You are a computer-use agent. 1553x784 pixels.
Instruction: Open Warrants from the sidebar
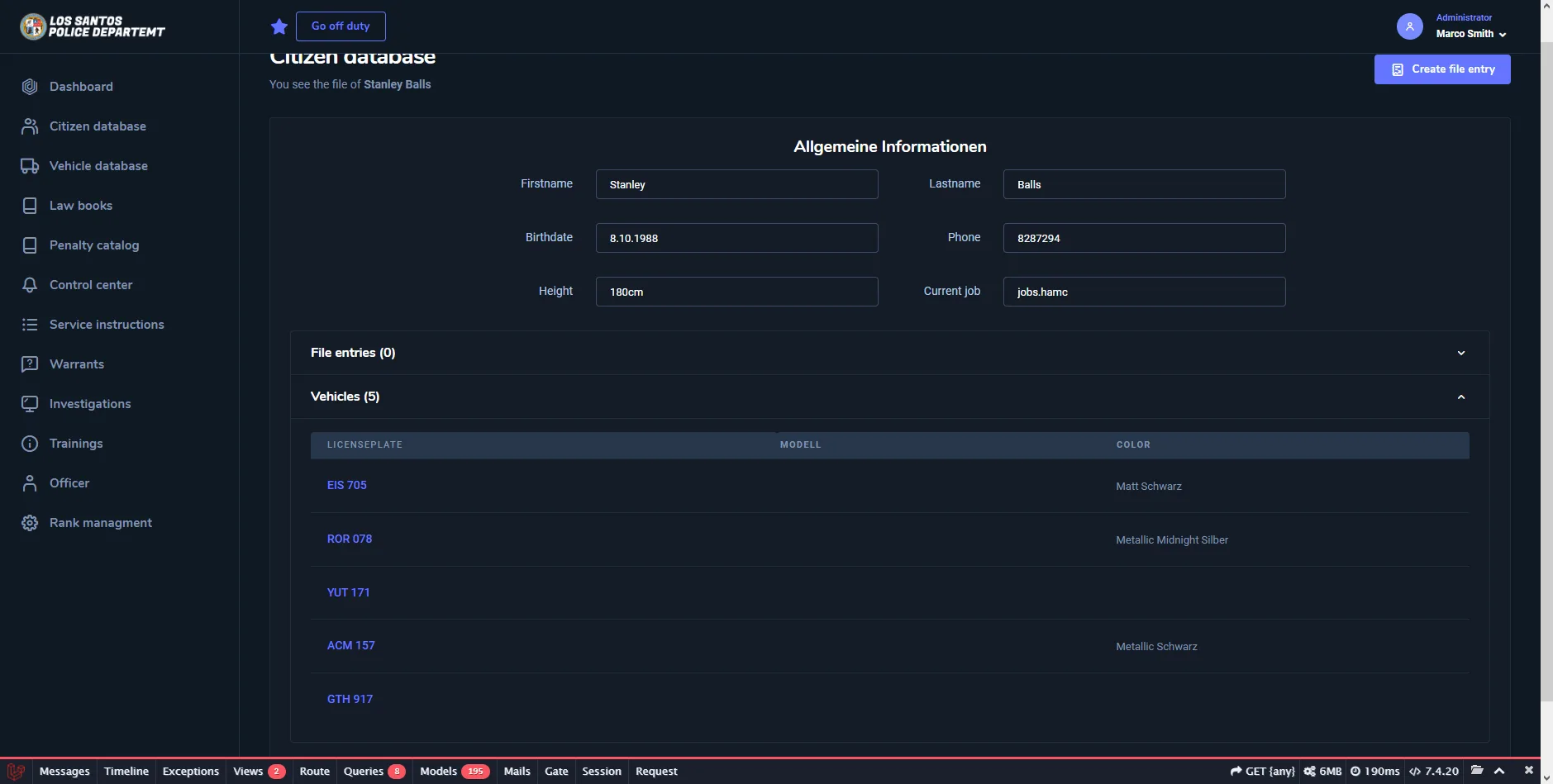coord(75,363)
